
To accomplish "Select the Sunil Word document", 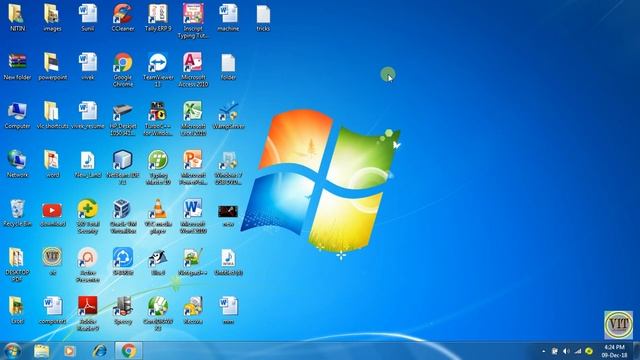I will pyautogui.click(x=88, y=17).
